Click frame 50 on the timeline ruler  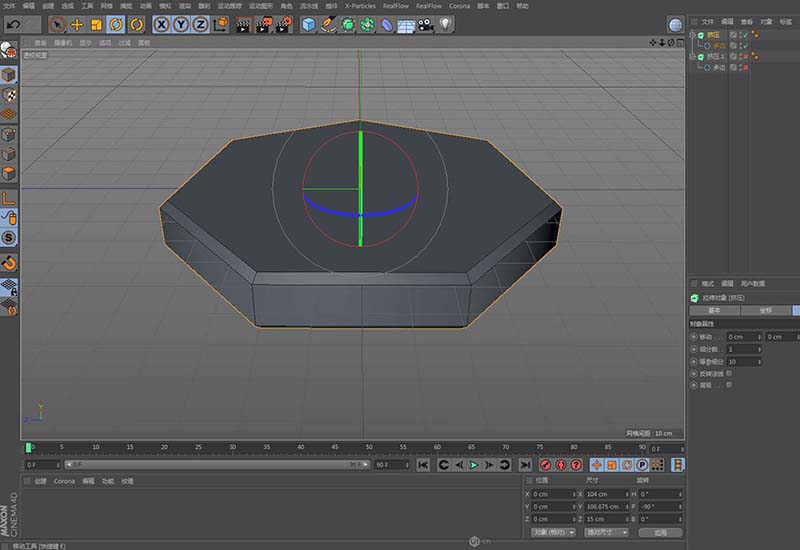tap(369, 448)
